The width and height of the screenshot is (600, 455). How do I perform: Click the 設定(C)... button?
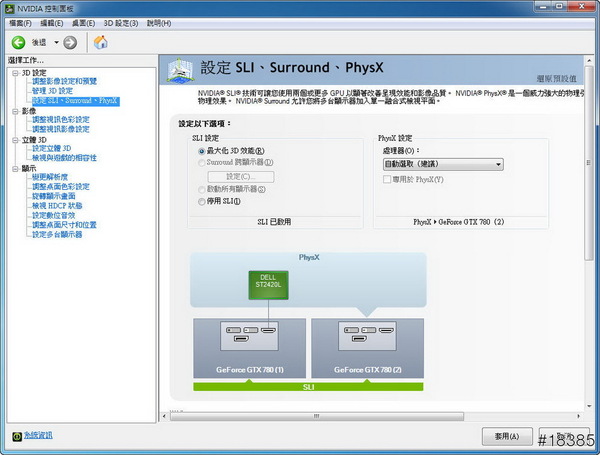241,176
